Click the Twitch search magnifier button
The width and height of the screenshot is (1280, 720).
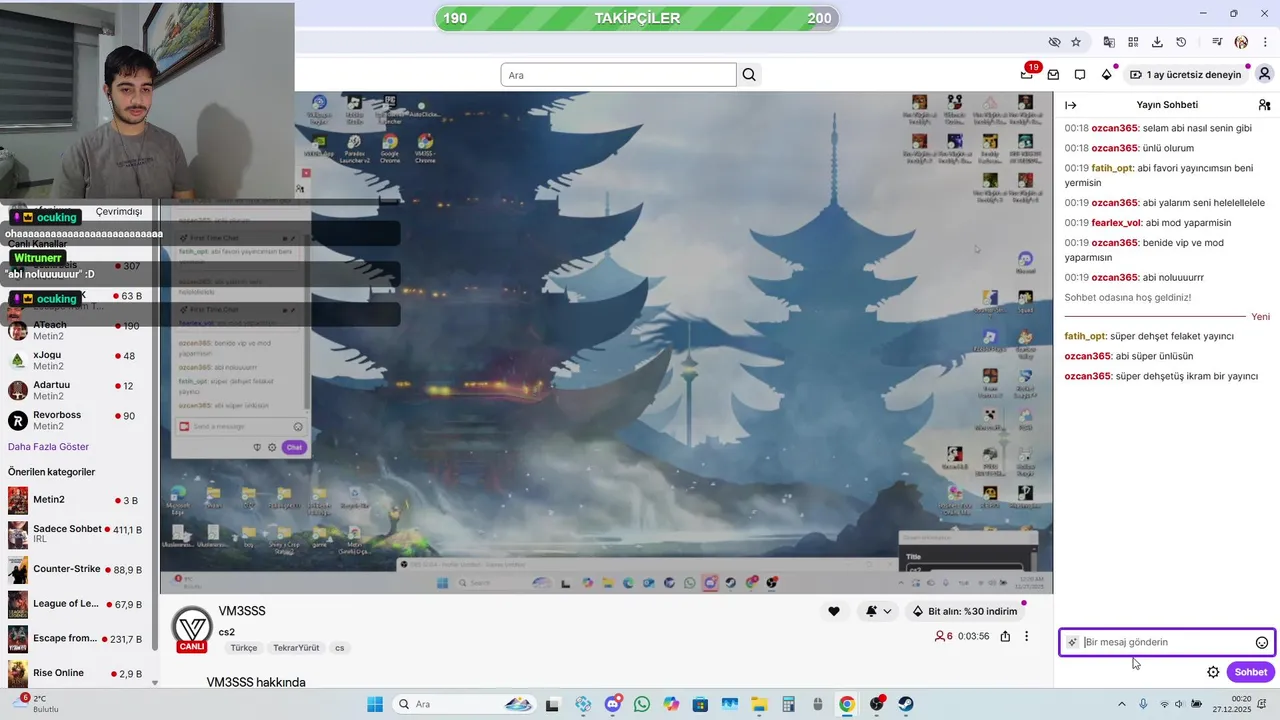pos(749,75)
